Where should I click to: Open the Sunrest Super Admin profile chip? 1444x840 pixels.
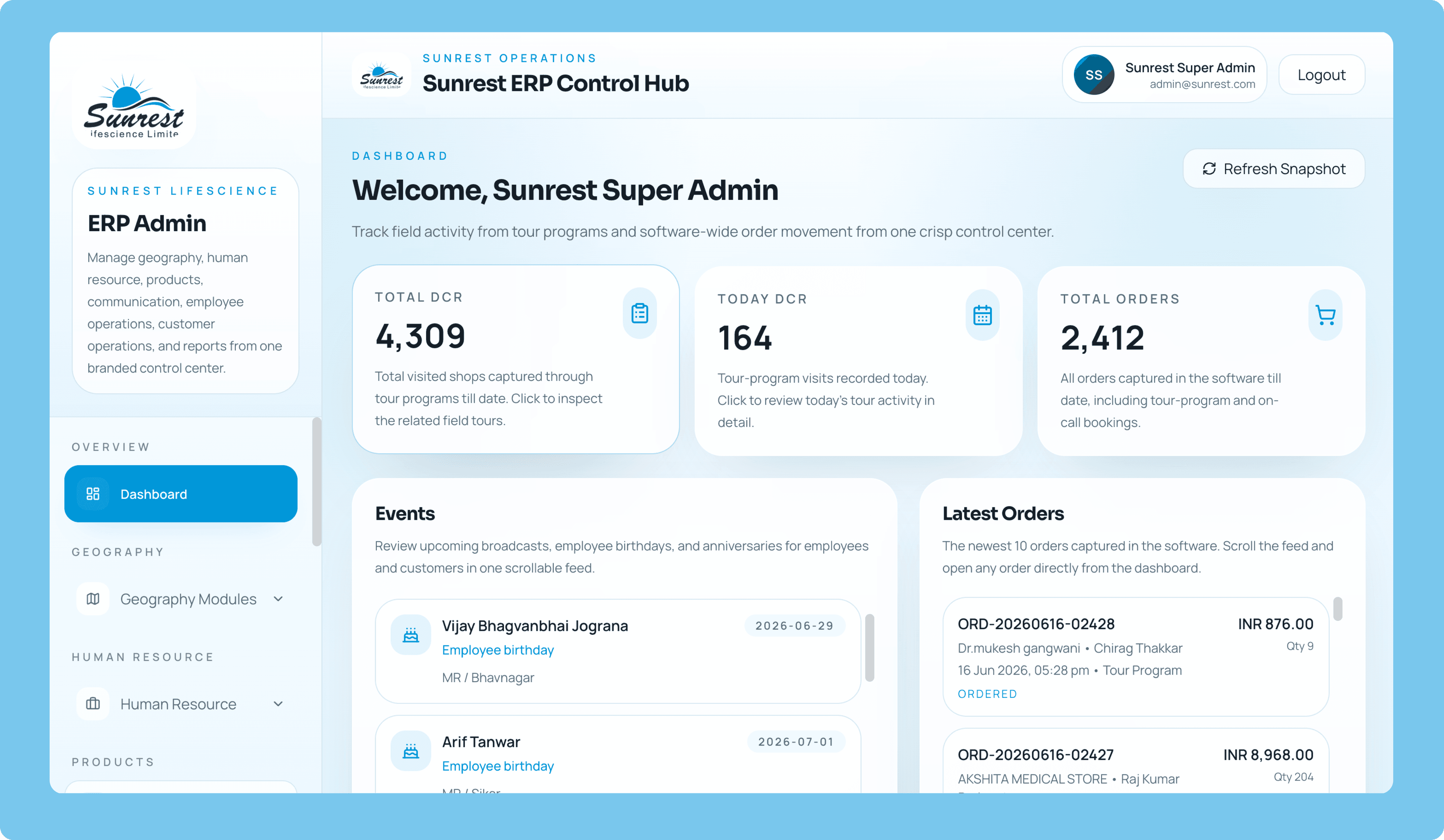[x=1164, y=75]
